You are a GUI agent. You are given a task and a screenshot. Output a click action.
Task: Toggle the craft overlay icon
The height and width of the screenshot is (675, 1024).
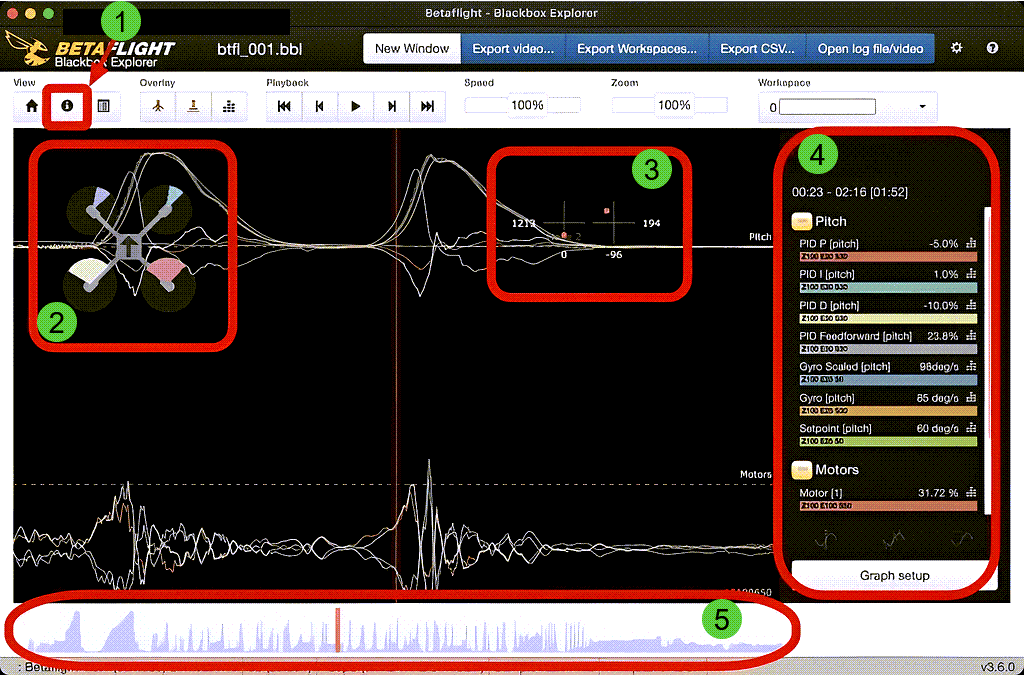click(158, 106)
